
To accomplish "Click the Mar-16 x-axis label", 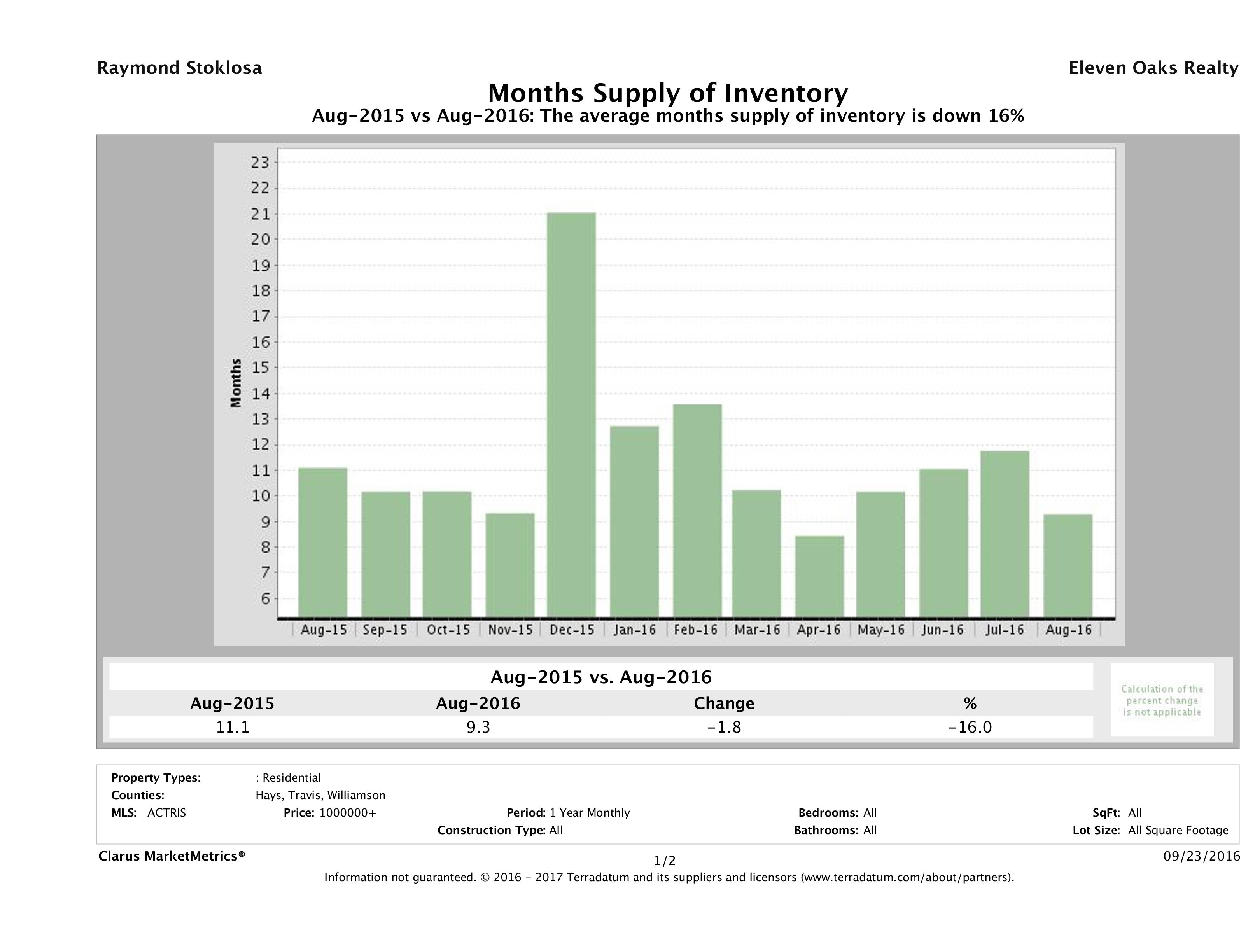I will click(757, 630).
